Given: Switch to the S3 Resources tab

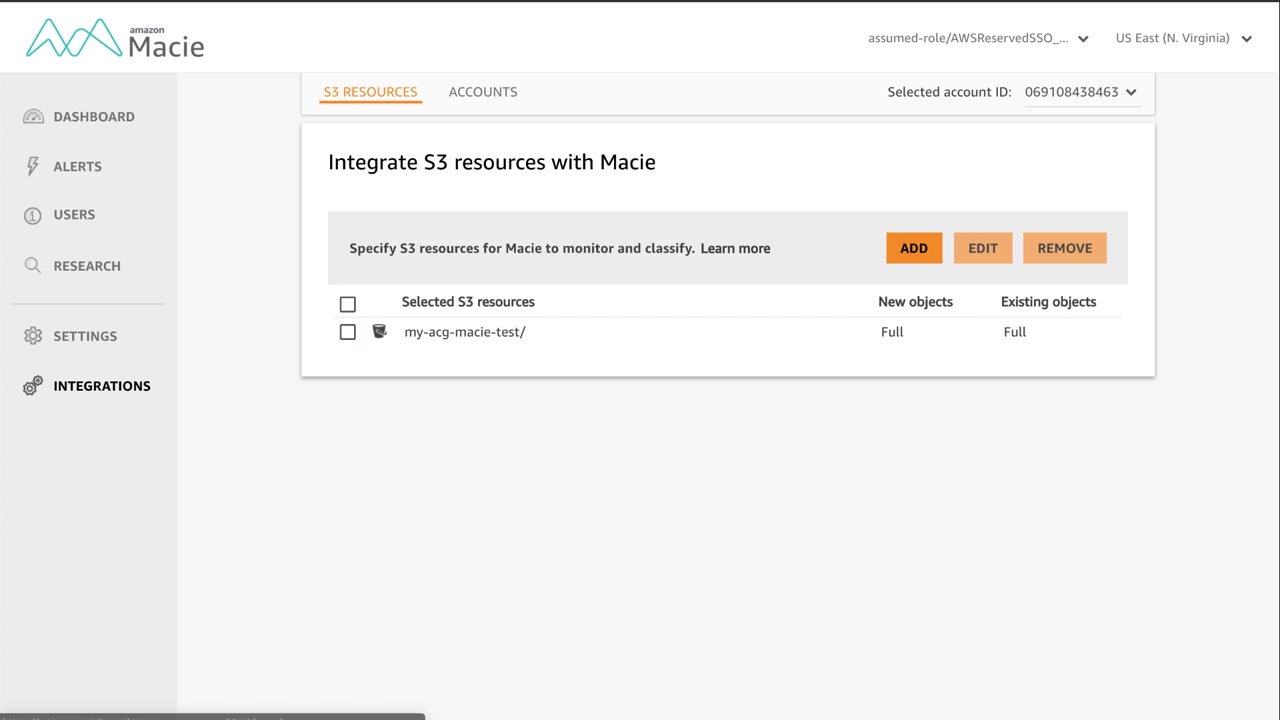Looking at the screenshot, I should coord(370,92).
